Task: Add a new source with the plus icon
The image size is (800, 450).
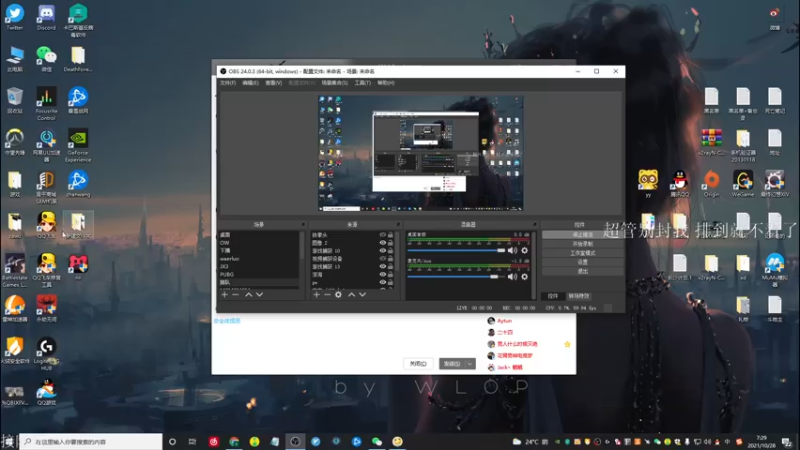Action: (316, 294)
